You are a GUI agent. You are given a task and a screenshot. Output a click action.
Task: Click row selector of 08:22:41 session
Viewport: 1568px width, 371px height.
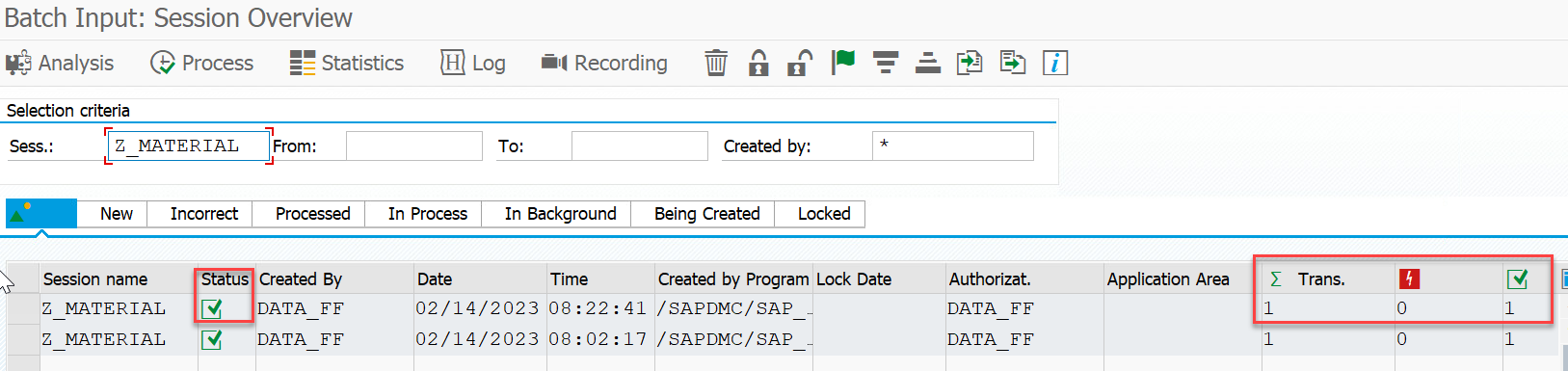pyautogui.click(x=22, y=308)
